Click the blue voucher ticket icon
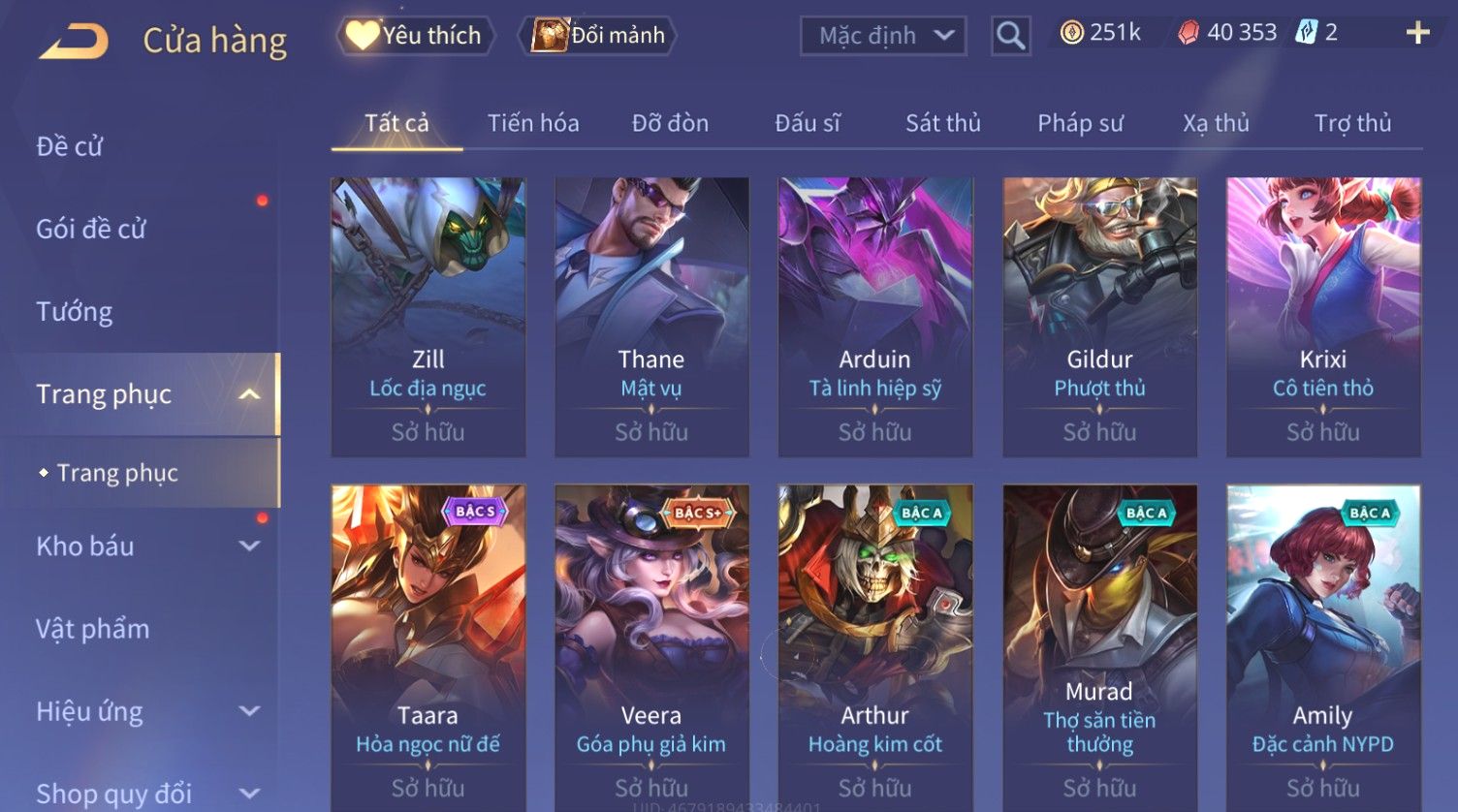This screenshot has height=812, width=1458. click(1307, 33)
